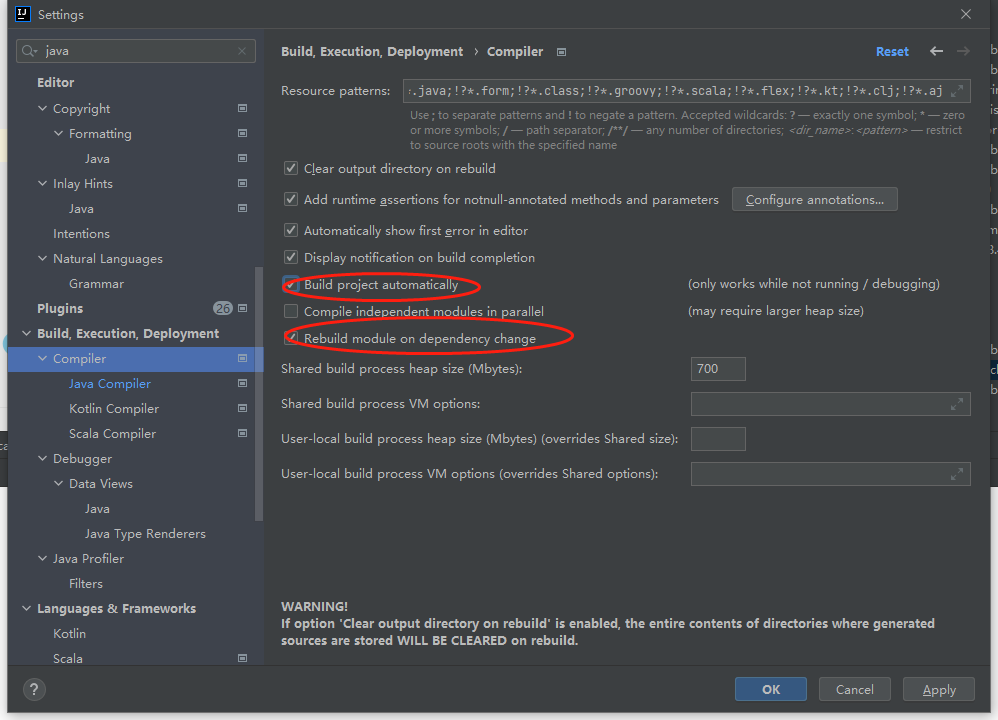Click the project-level icon beside Kotlin Compiler

(242, 409)
